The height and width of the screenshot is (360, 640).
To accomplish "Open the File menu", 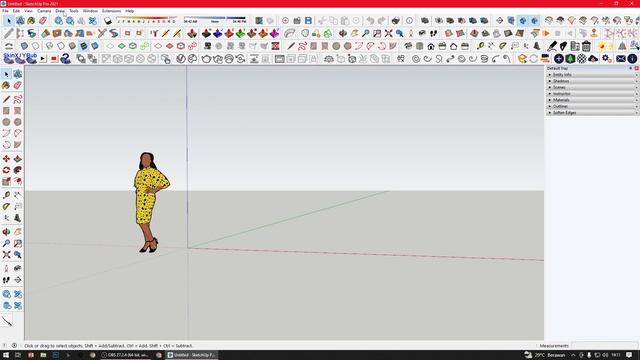I will 5,11.
